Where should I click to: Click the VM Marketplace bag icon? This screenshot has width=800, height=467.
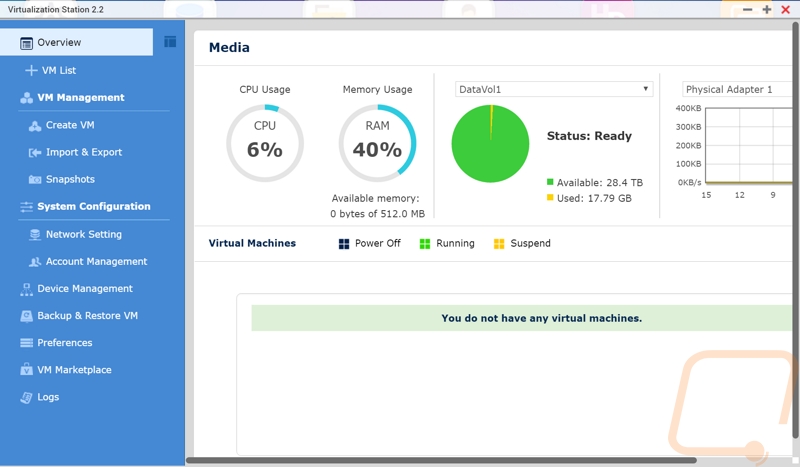26,369
